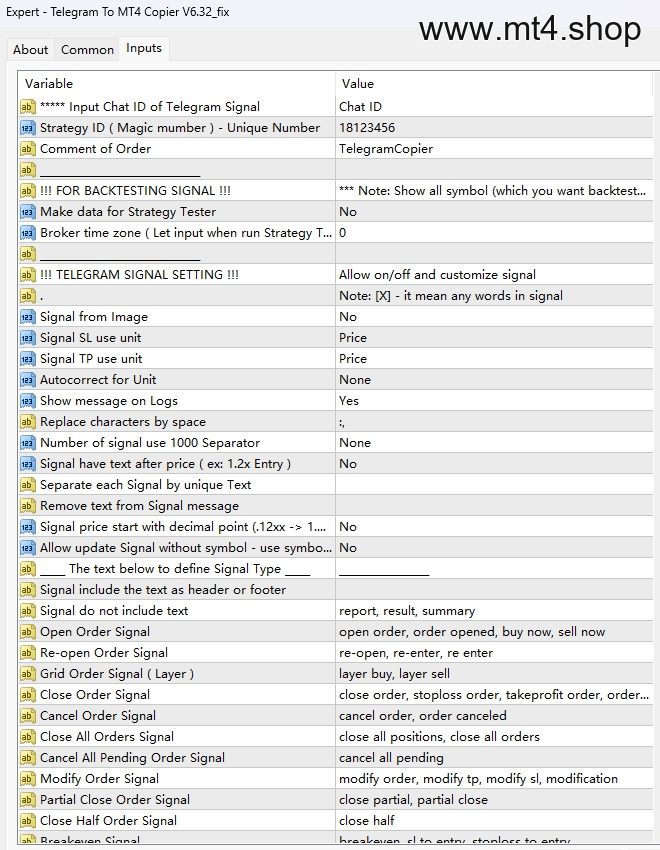Select the 'cancel all pending' value
The image size is (660, 850).
point(494,758)
